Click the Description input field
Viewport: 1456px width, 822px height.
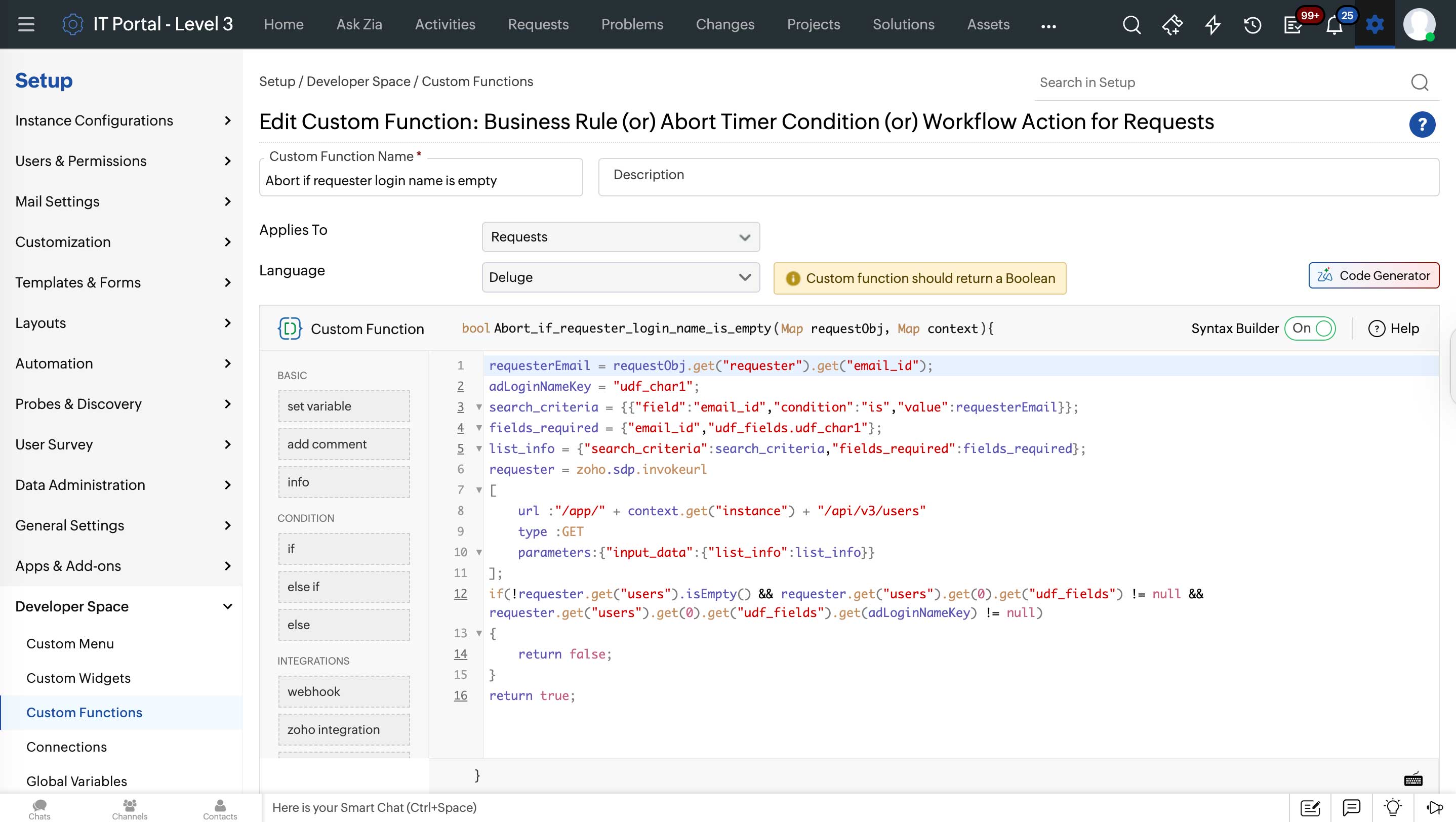(1019, 177)
